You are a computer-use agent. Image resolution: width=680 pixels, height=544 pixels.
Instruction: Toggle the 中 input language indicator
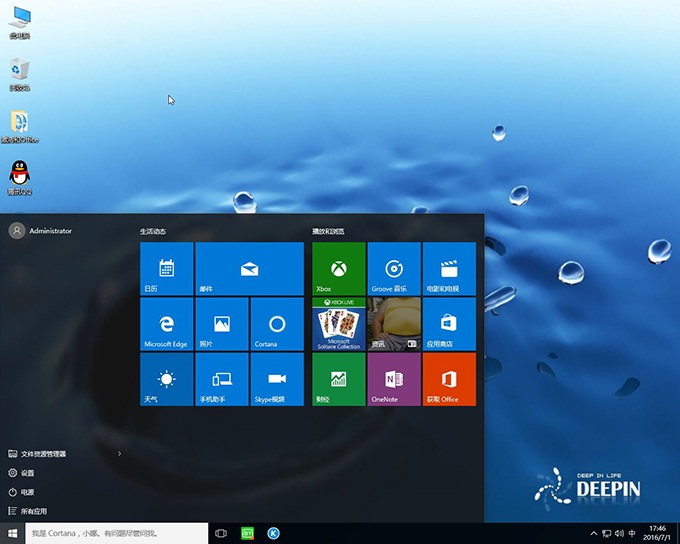[x=632, y=534]
